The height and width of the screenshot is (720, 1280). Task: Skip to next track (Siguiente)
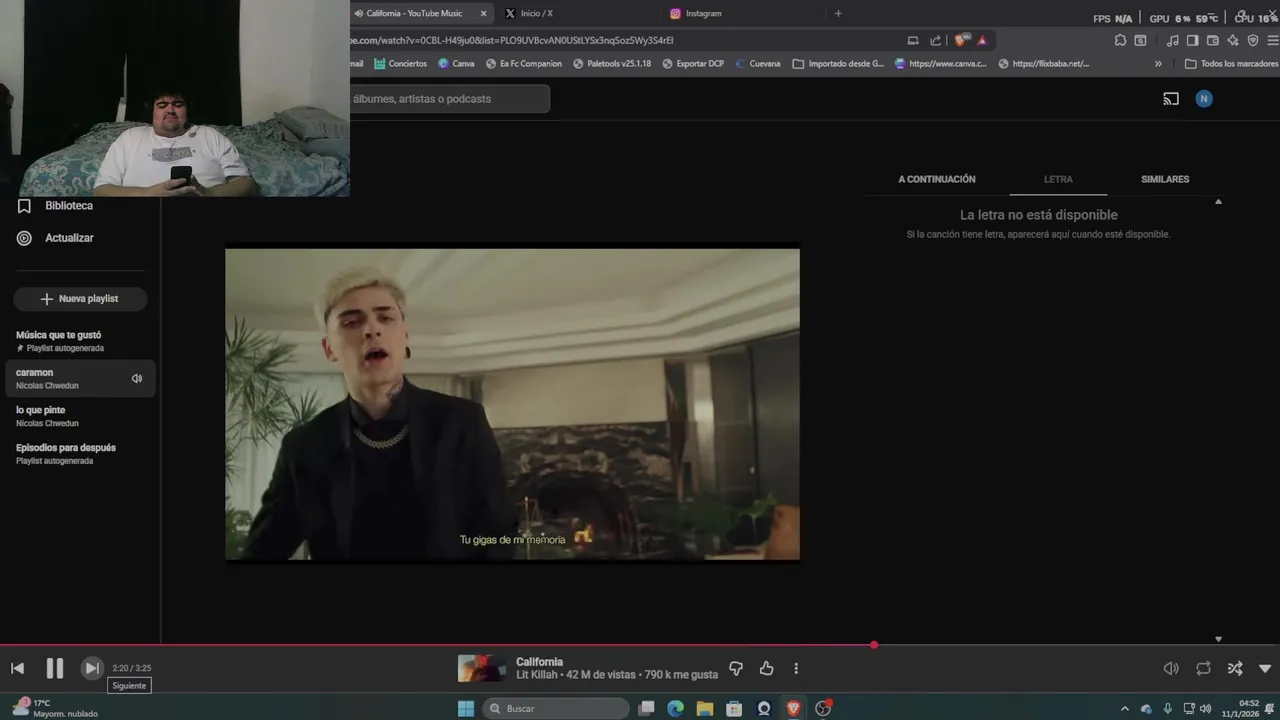(91, 668)
